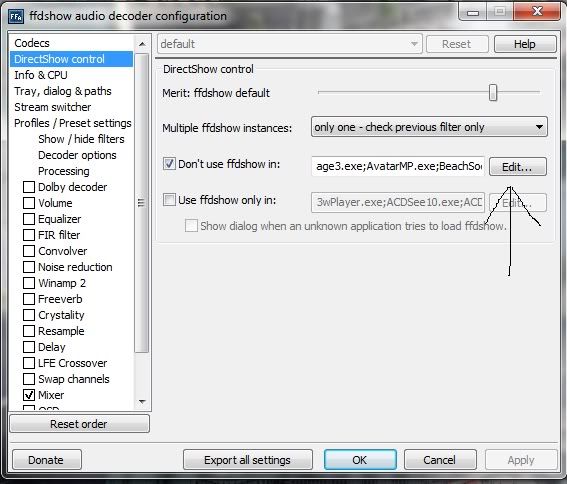Click the Merit slider handle

coord(493,93)
